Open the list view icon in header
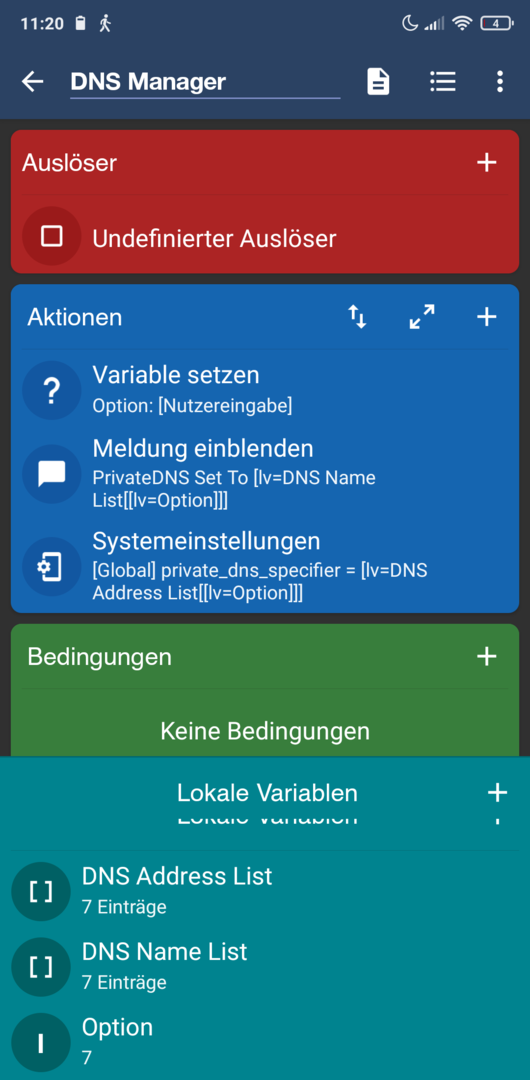Viewport: 530px width, 1080px height. click(442, 82)
